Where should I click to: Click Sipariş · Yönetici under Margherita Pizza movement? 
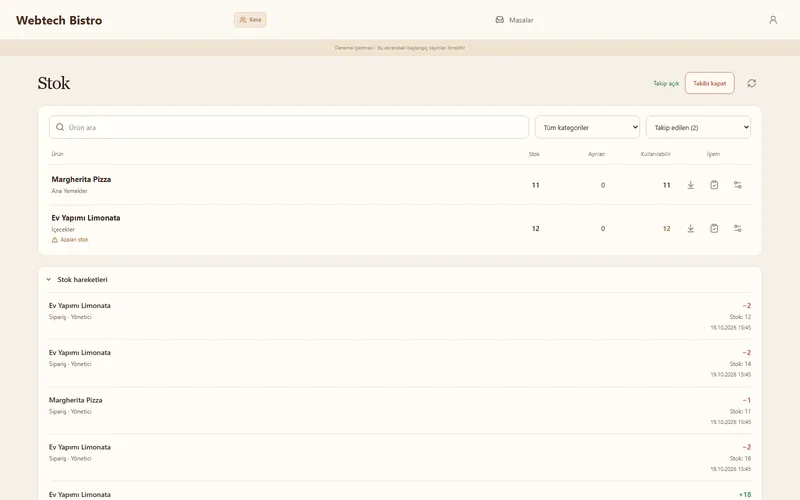(70, 411)
